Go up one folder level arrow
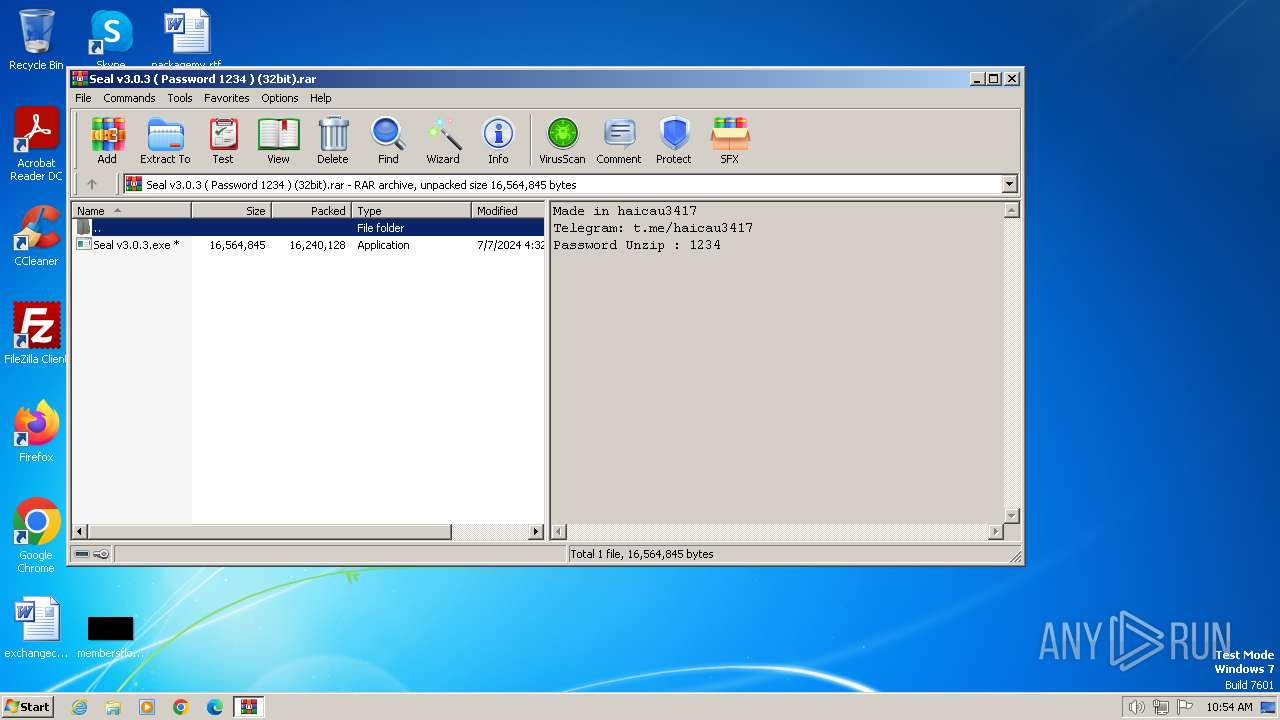Viewport: 1280px width, 720px height. [92, 184]
